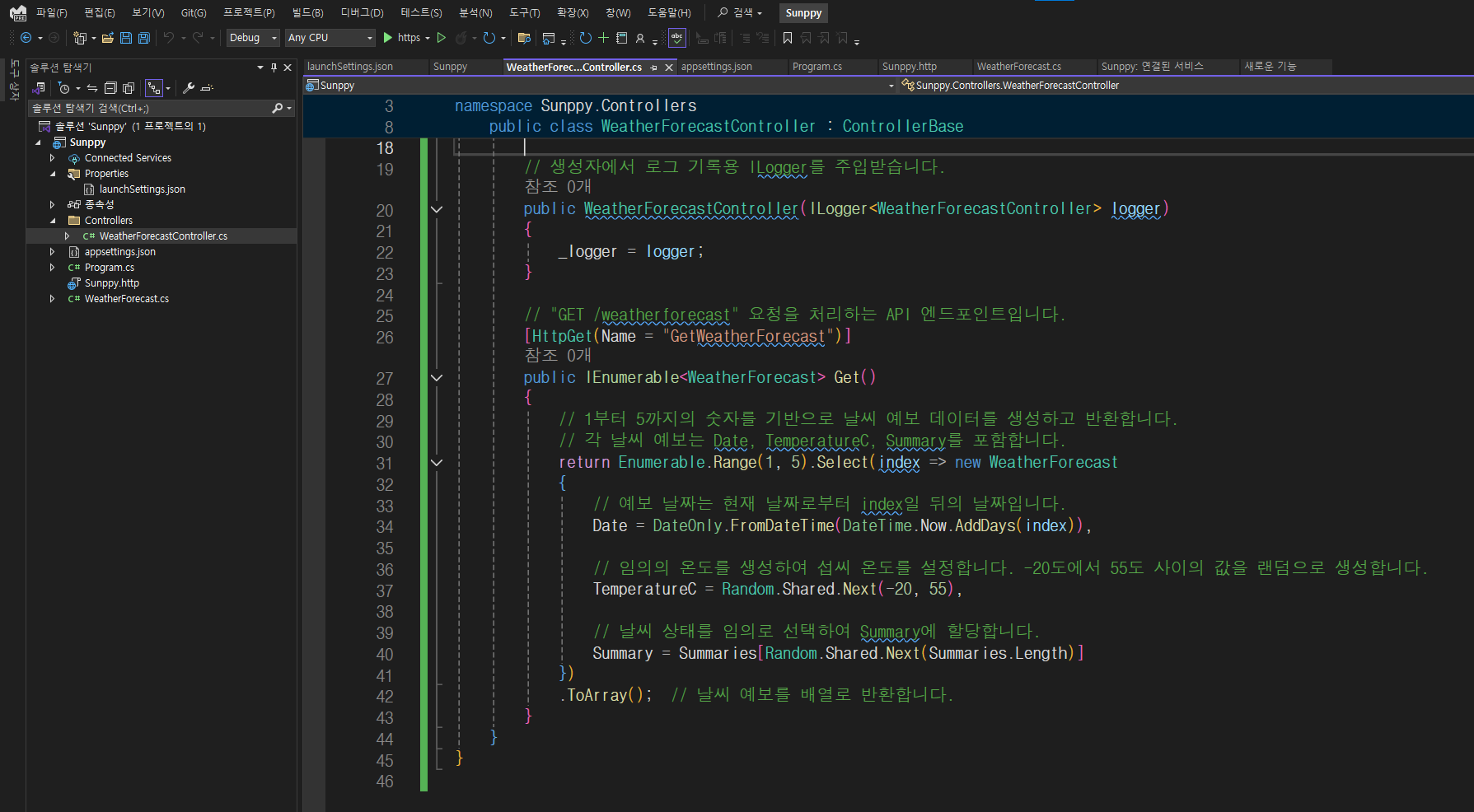Viewport: 1474px width, 812px height.
Task: Open the Git(G) menu
Action: coord(194,13)
